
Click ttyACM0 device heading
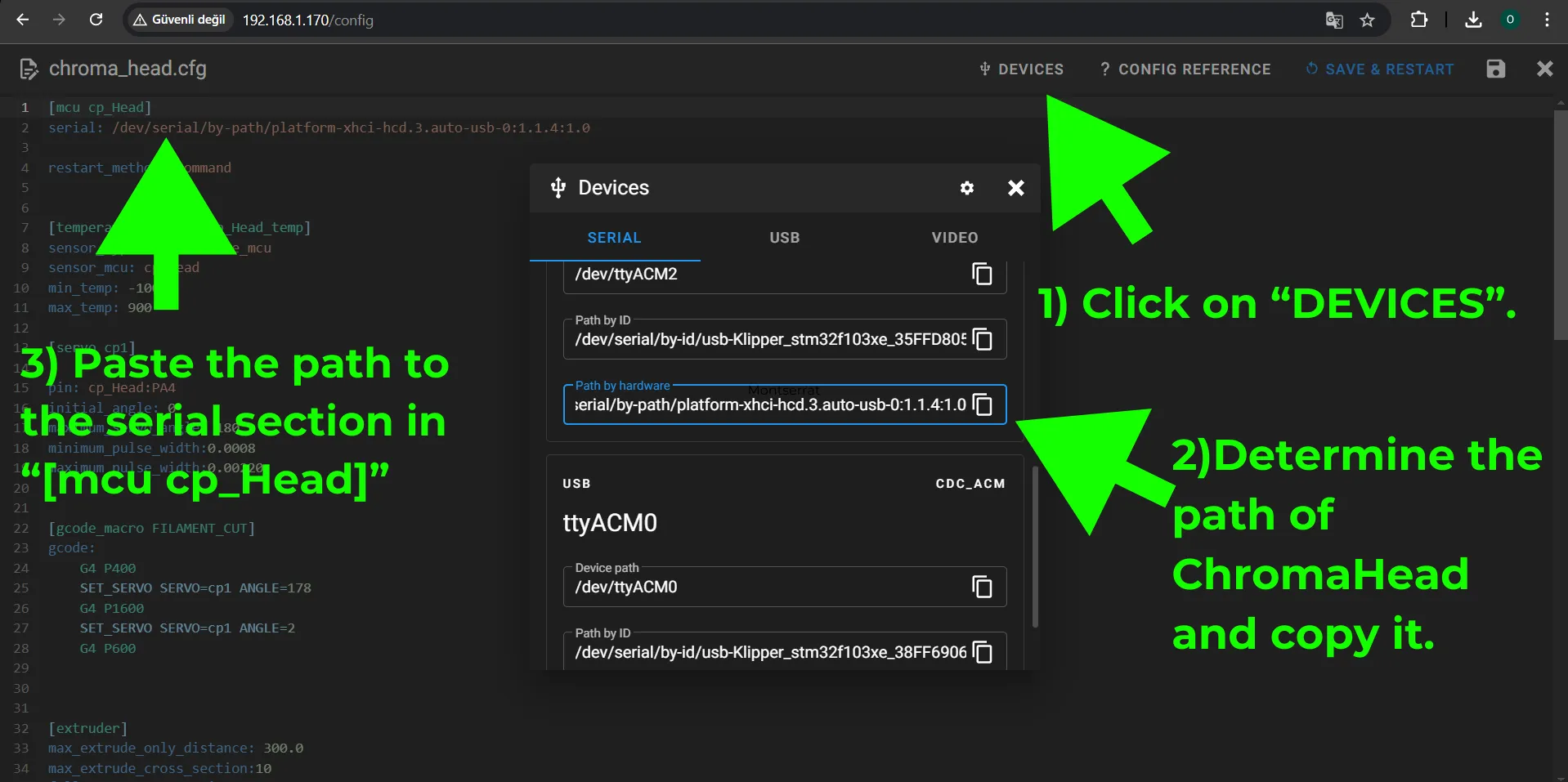click(610, 523)
